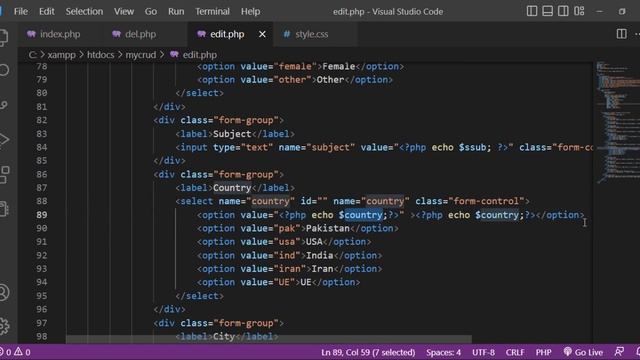Select the edit.php tab
This screenshot has height=360, width=640.
[x=227, y=34]
